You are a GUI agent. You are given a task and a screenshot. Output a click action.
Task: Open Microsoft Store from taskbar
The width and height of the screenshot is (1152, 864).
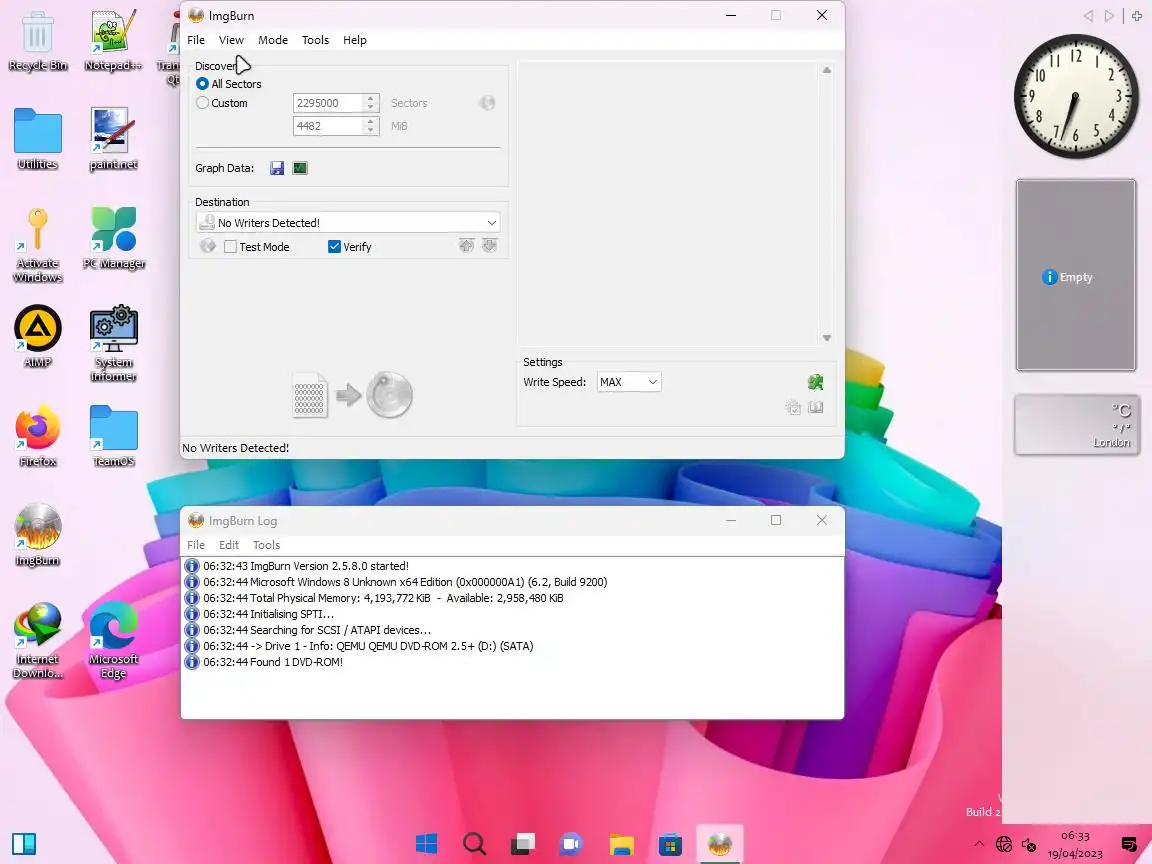(669, 843)
